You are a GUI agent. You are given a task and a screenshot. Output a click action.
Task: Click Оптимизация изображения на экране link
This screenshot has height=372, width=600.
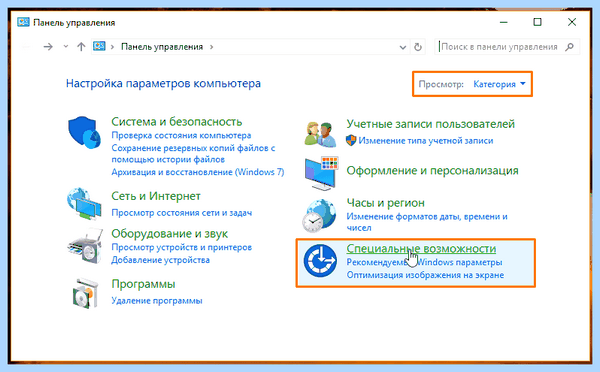point(425,275)
